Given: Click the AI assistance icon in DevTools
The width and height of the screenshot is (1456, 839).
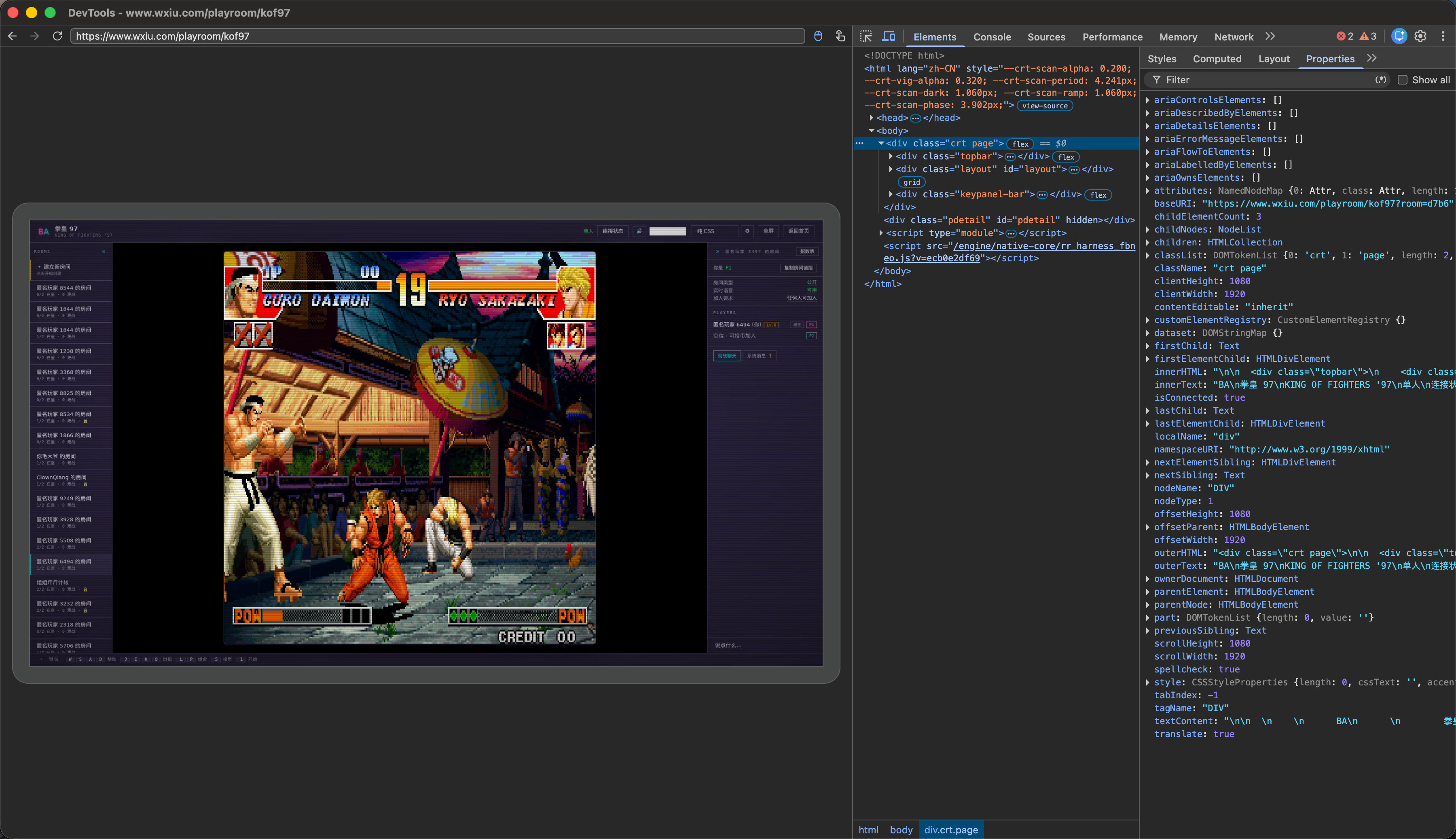Looking at the screenshot, I should [1399, 36].
